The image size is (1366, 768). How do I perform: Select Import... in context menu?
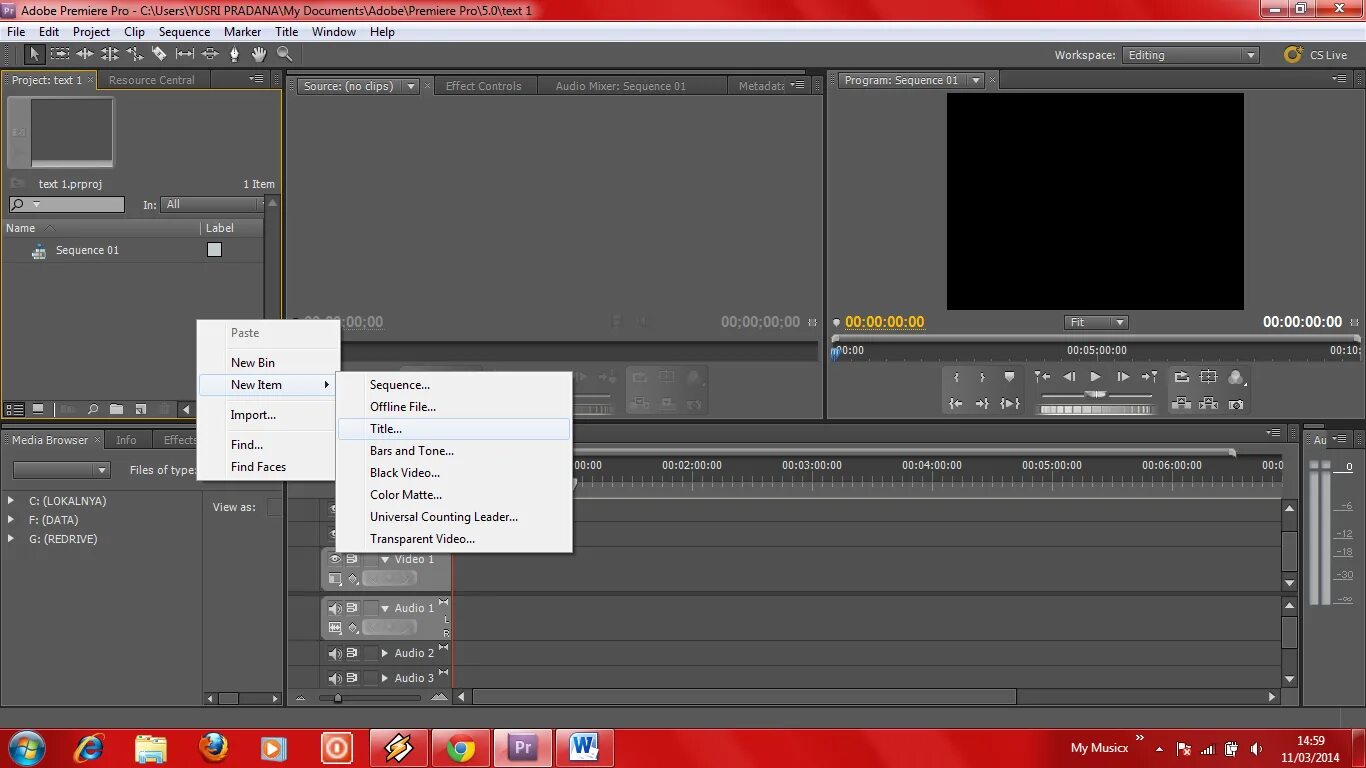(268, 415)
